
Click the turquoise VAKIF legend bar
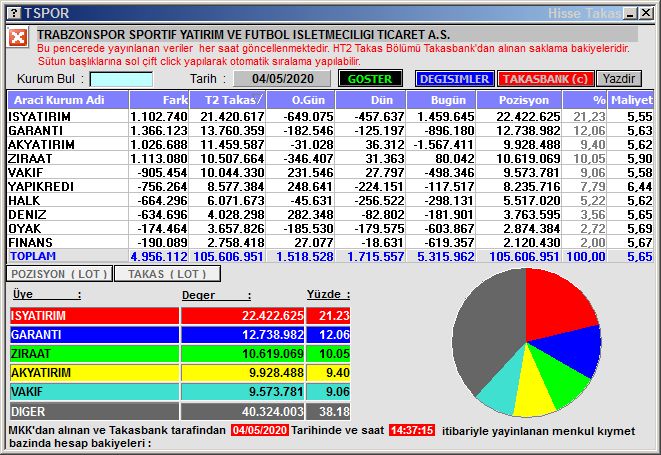94,392
